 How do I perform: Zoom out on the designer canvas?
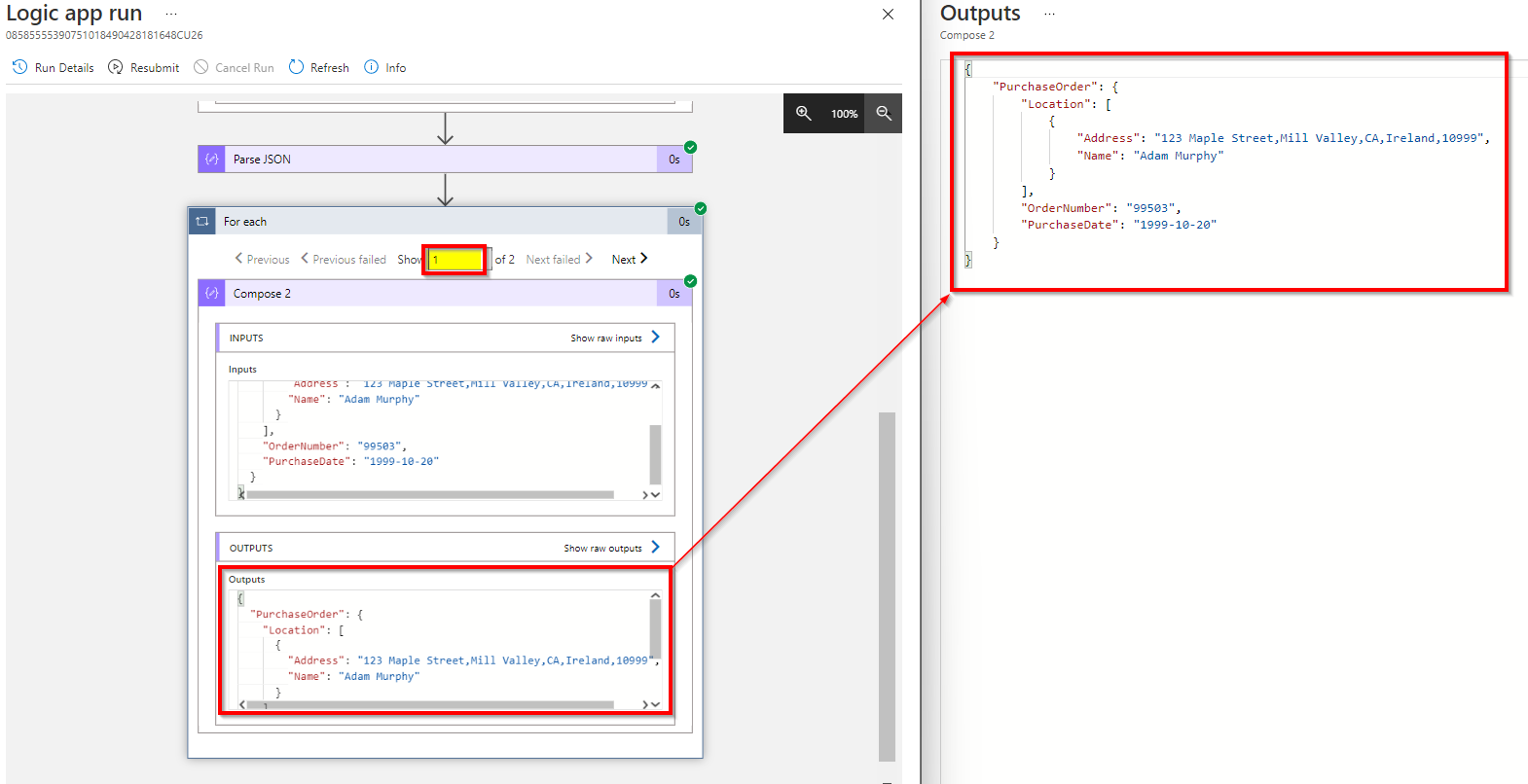coord(884,114)
